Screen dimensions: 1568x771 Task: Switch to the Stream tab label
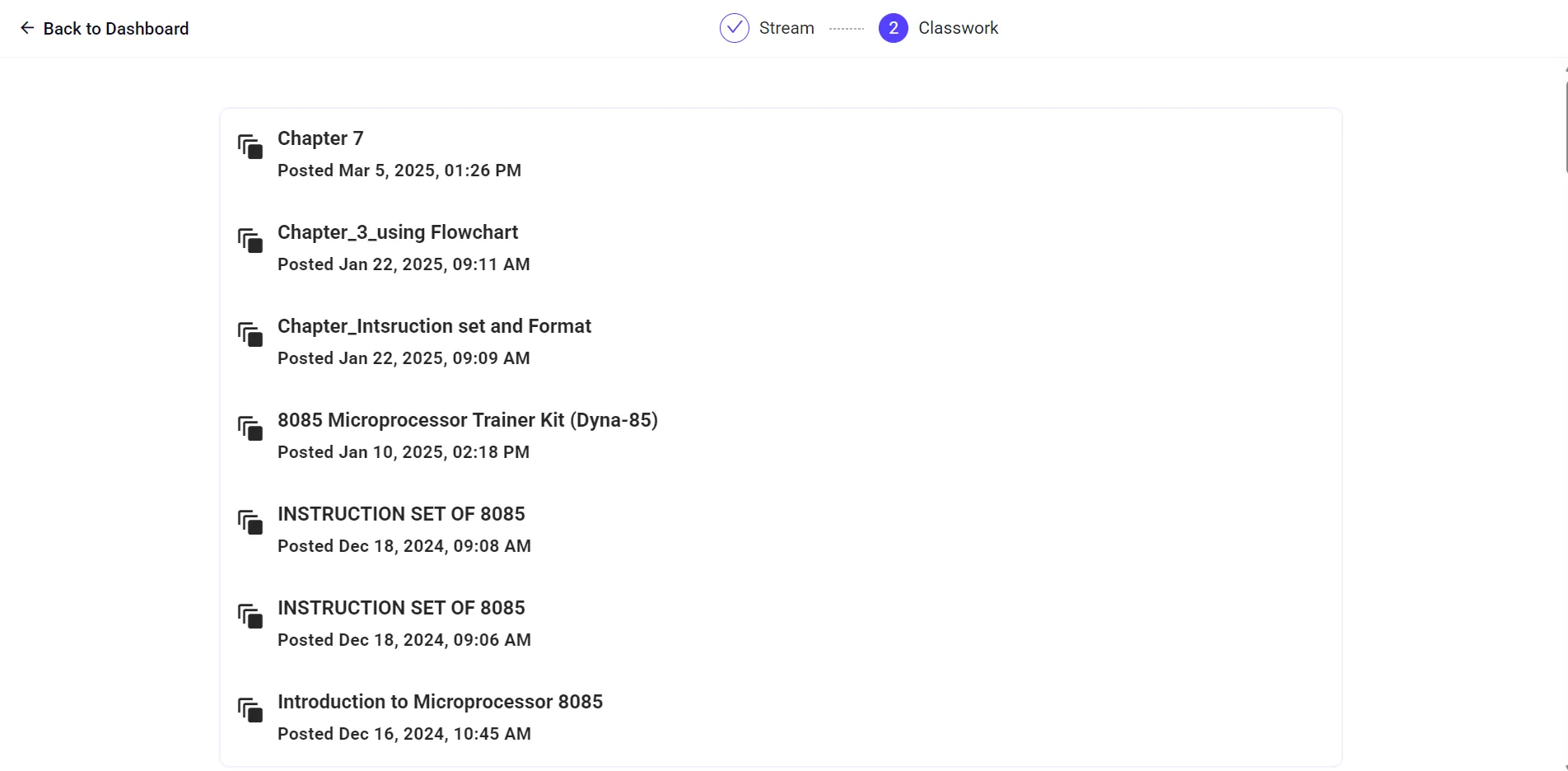786,28
